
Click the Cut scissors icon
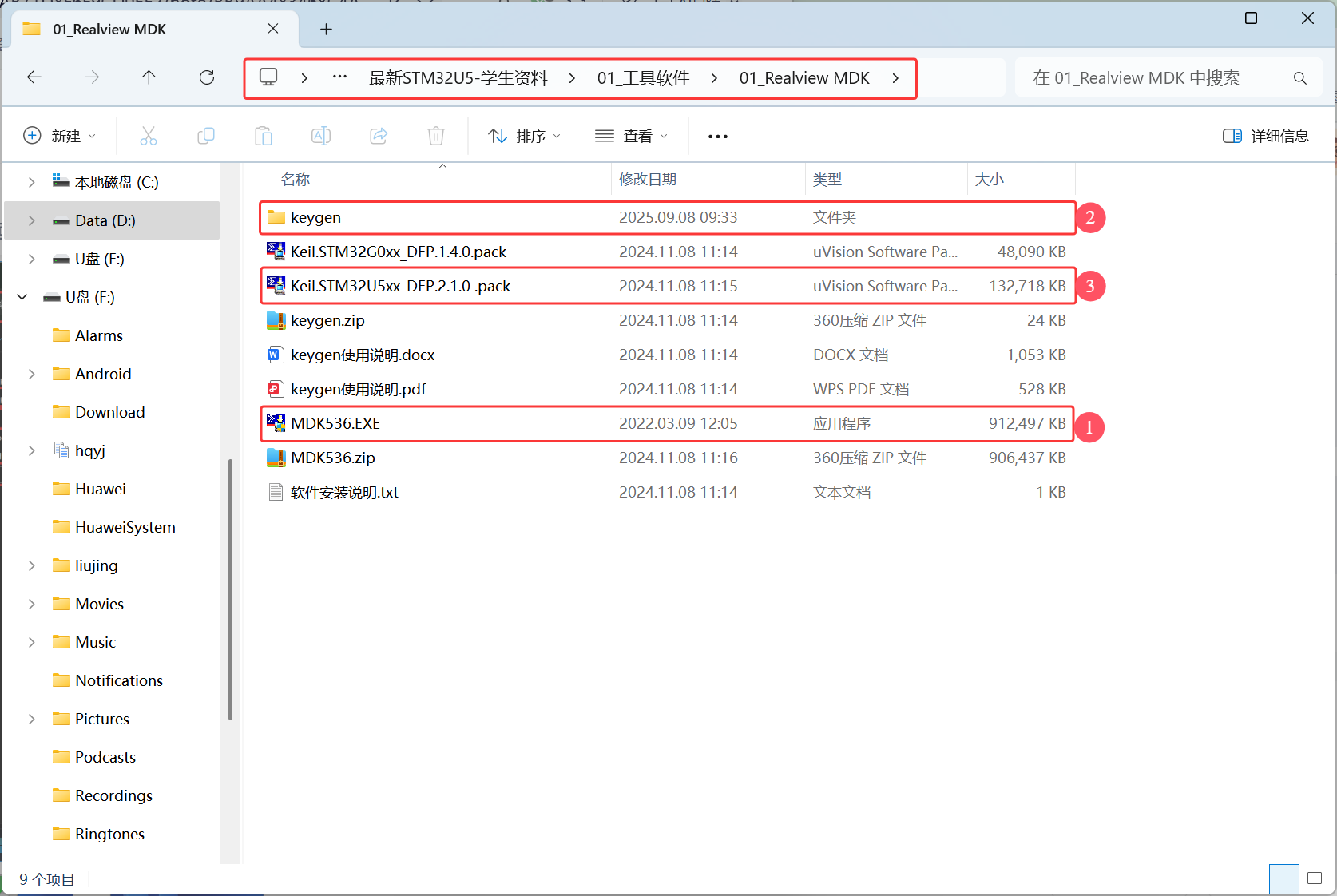click(x=149, y=136)
